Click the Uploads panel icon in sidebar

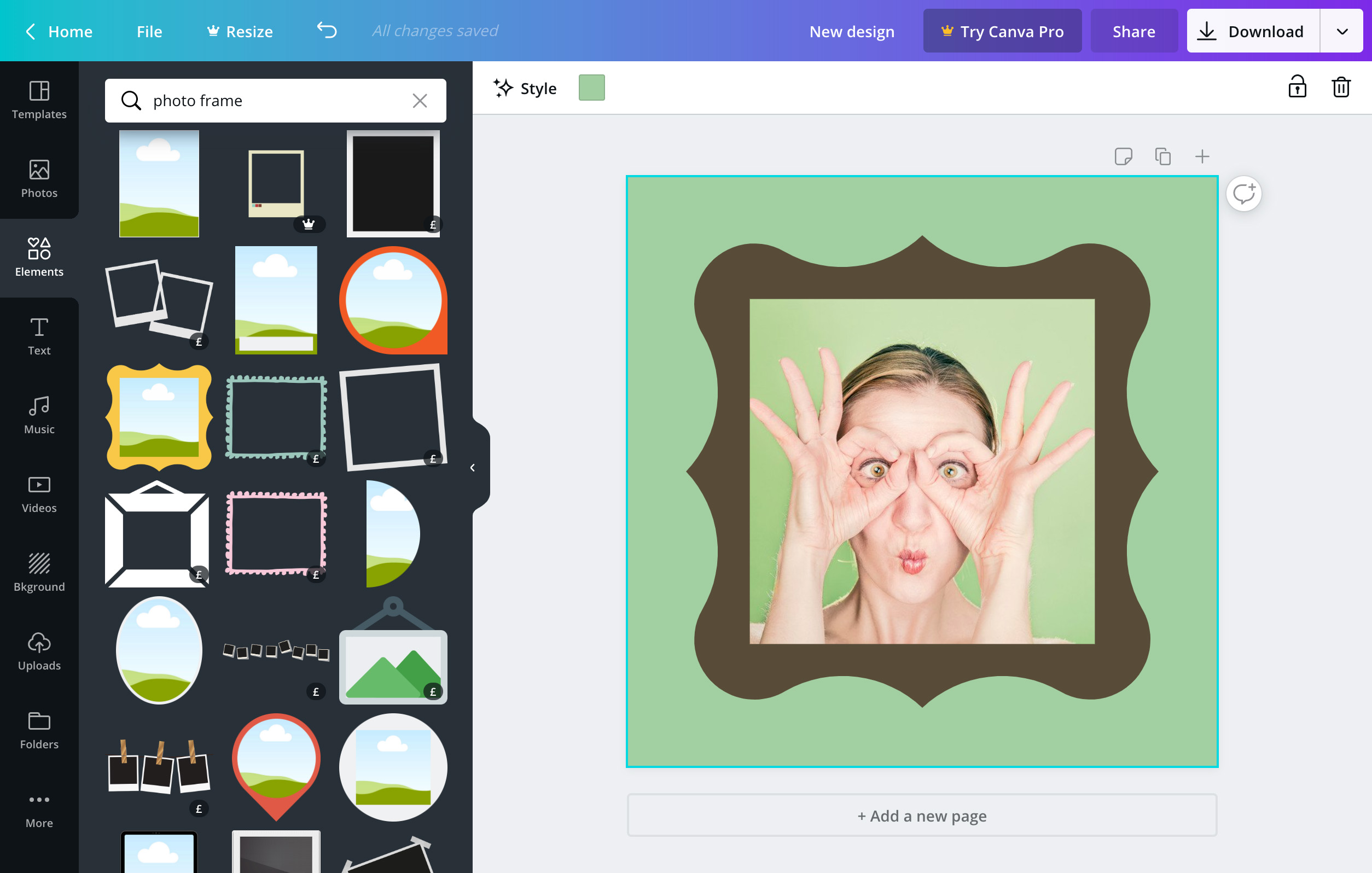click(x=39, y=649)
